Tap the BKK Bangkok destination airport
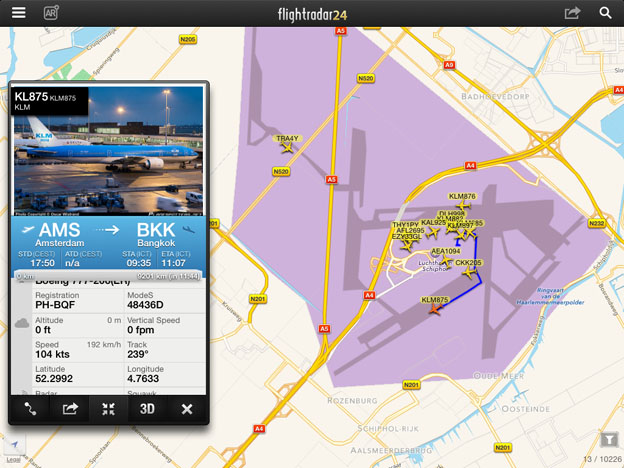624x468 pixels. [156, 235]
